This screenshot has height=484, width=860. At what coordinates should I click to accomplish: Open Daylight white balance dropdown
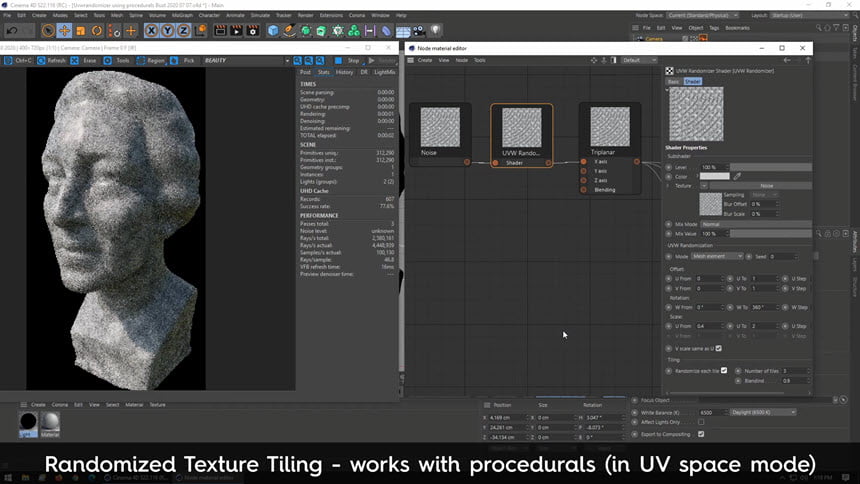coord(762,412)
